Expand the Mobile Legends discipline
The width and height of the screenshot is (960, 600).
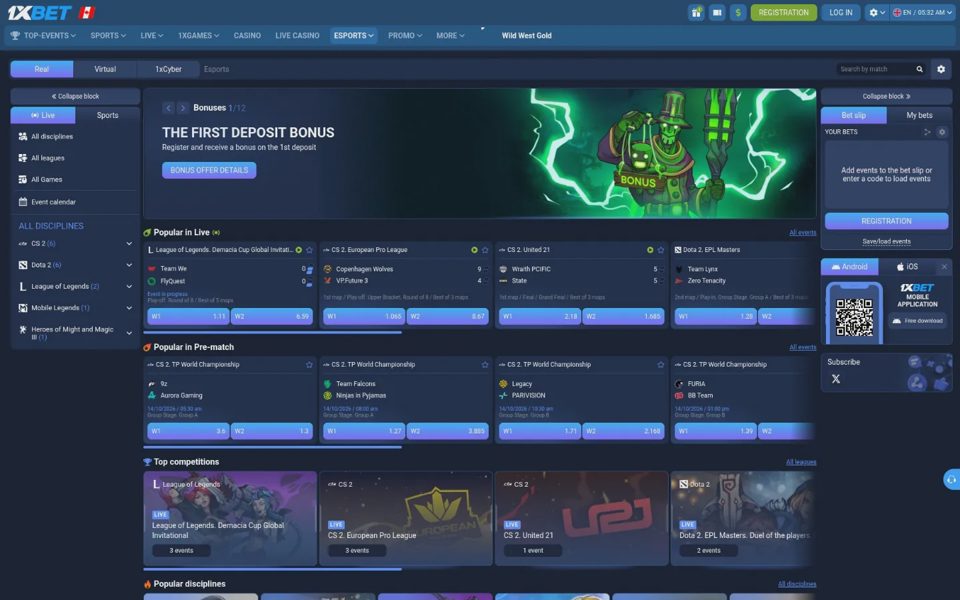[x=129, y=308]
